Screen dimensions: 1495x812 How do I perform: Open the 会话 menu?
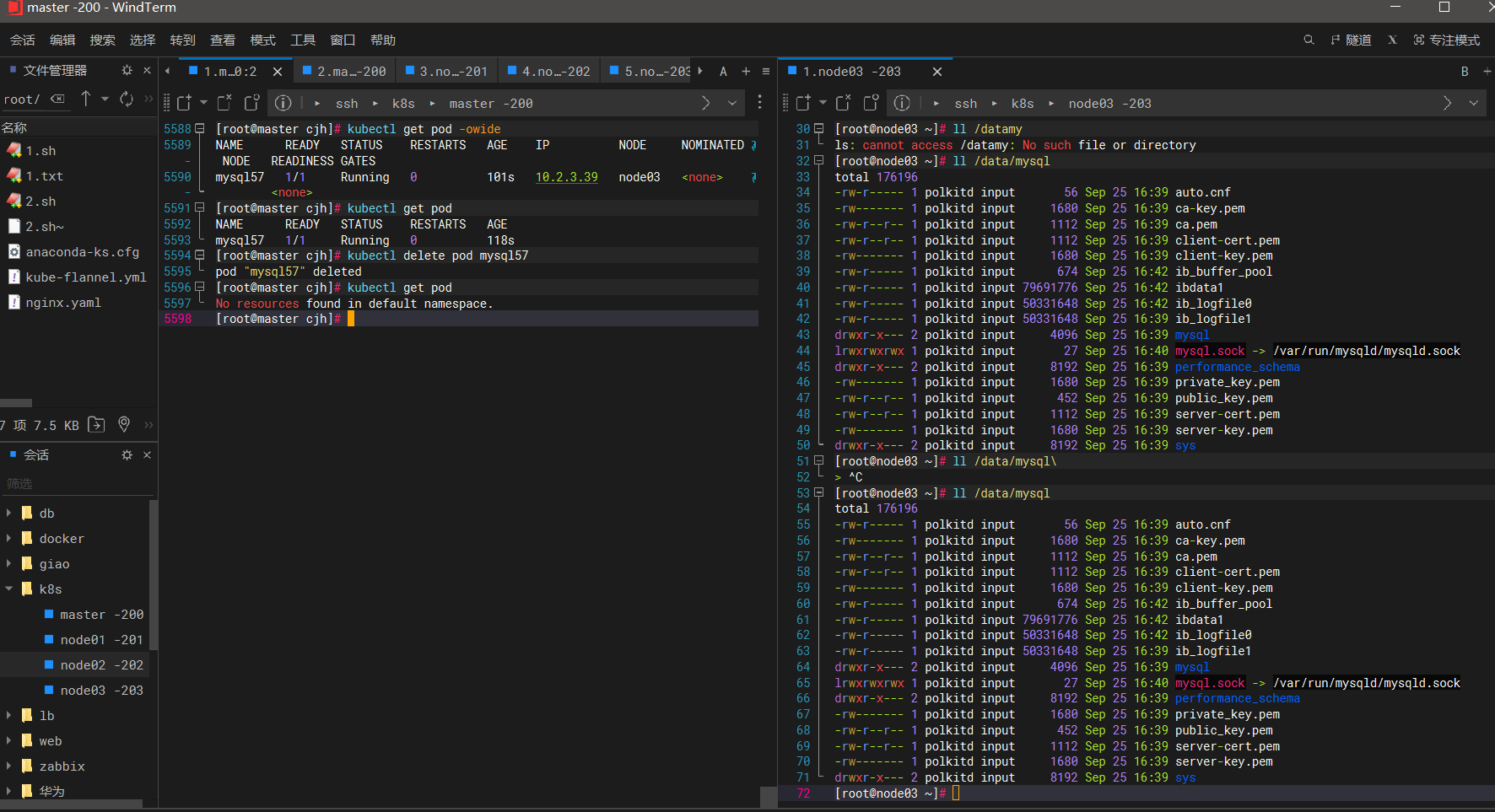pyautogui.click(x=23, y=40)
